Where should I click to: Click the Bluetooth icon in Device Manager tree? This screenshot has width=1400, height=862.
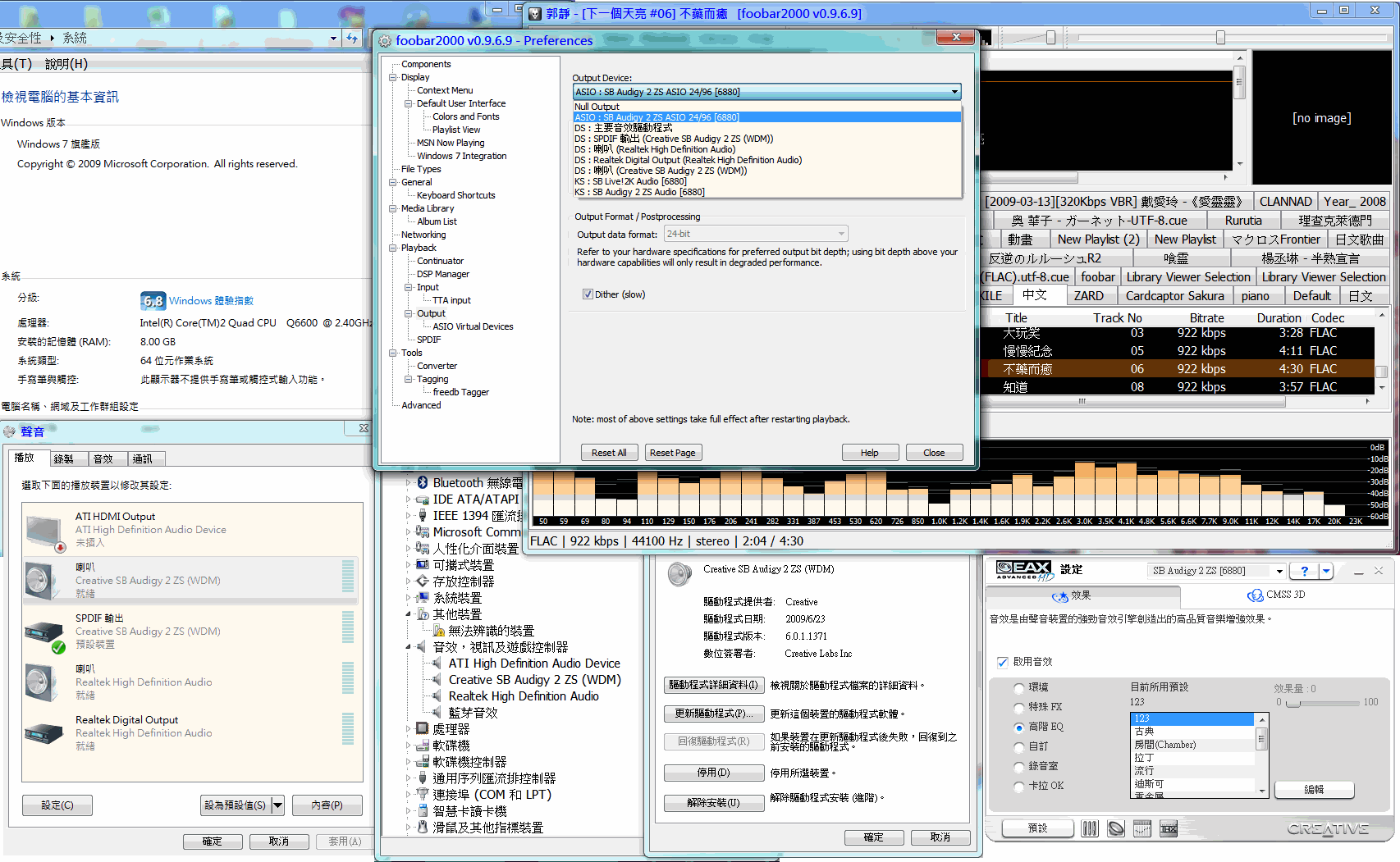click(423, 483)
